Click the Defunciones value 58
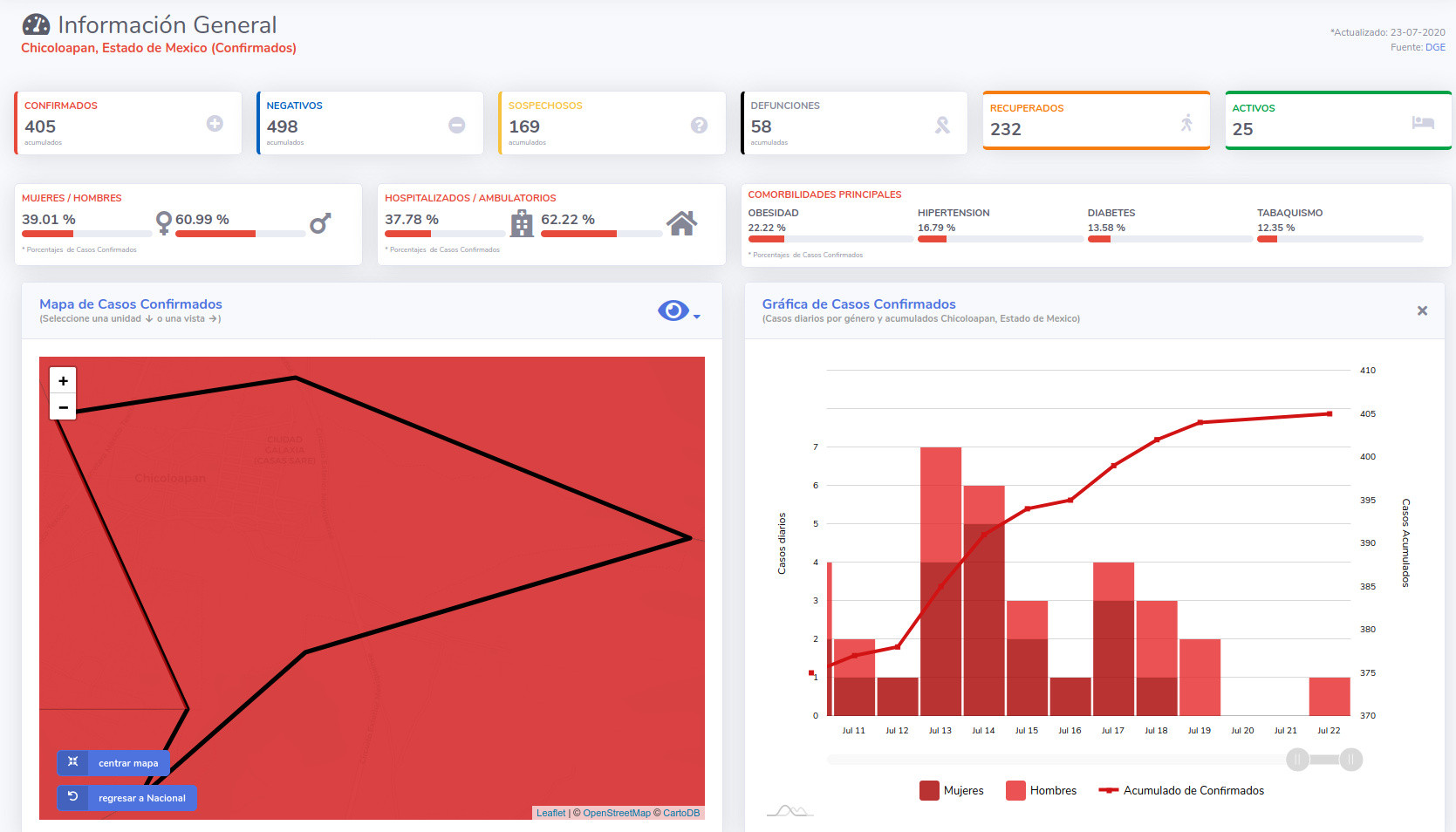 (x=761, y=126)
